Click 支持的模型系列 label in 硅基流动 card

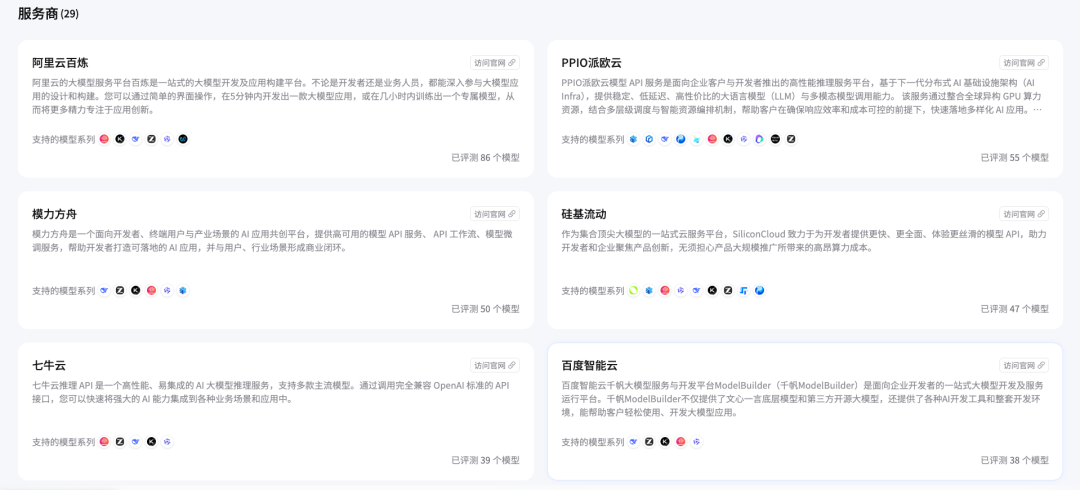[592, 291]
